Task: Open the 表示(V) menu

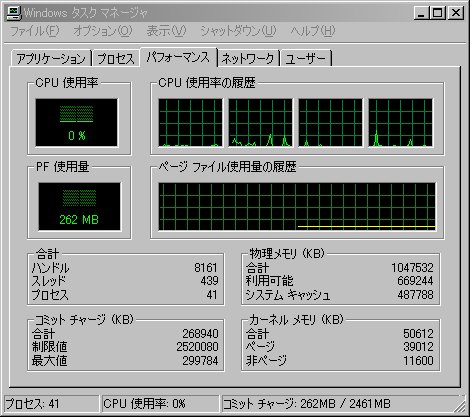Action: point(166,31)
